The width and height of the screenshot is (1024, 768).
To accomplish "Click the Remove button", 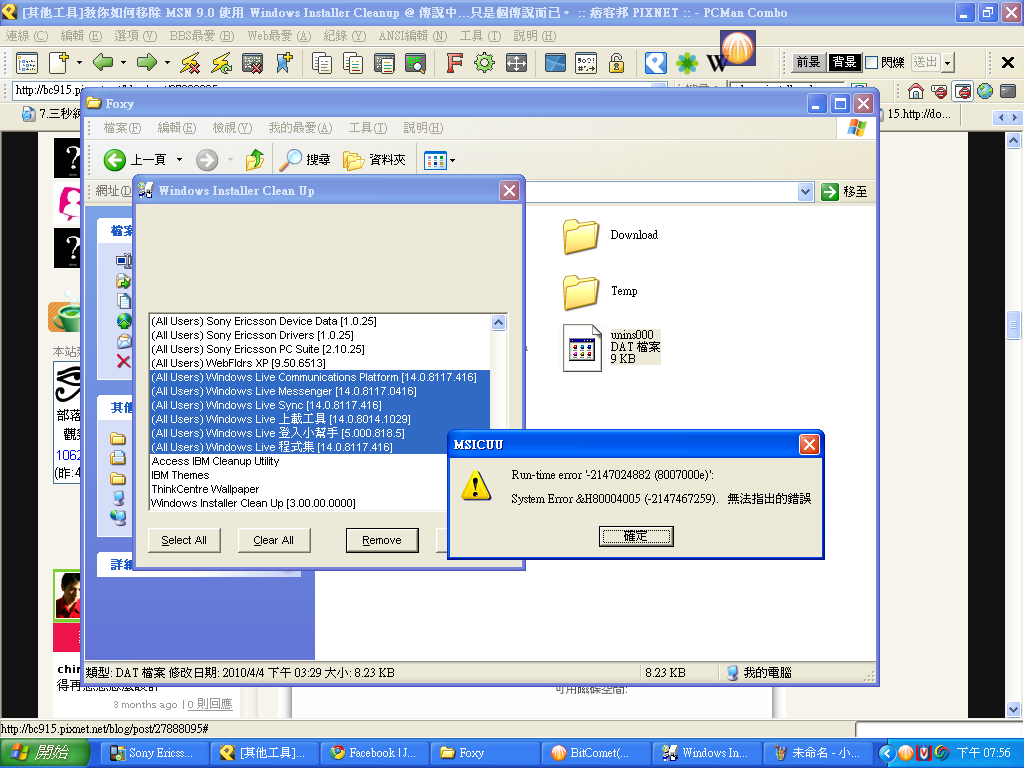I will [x=382, y=540].
